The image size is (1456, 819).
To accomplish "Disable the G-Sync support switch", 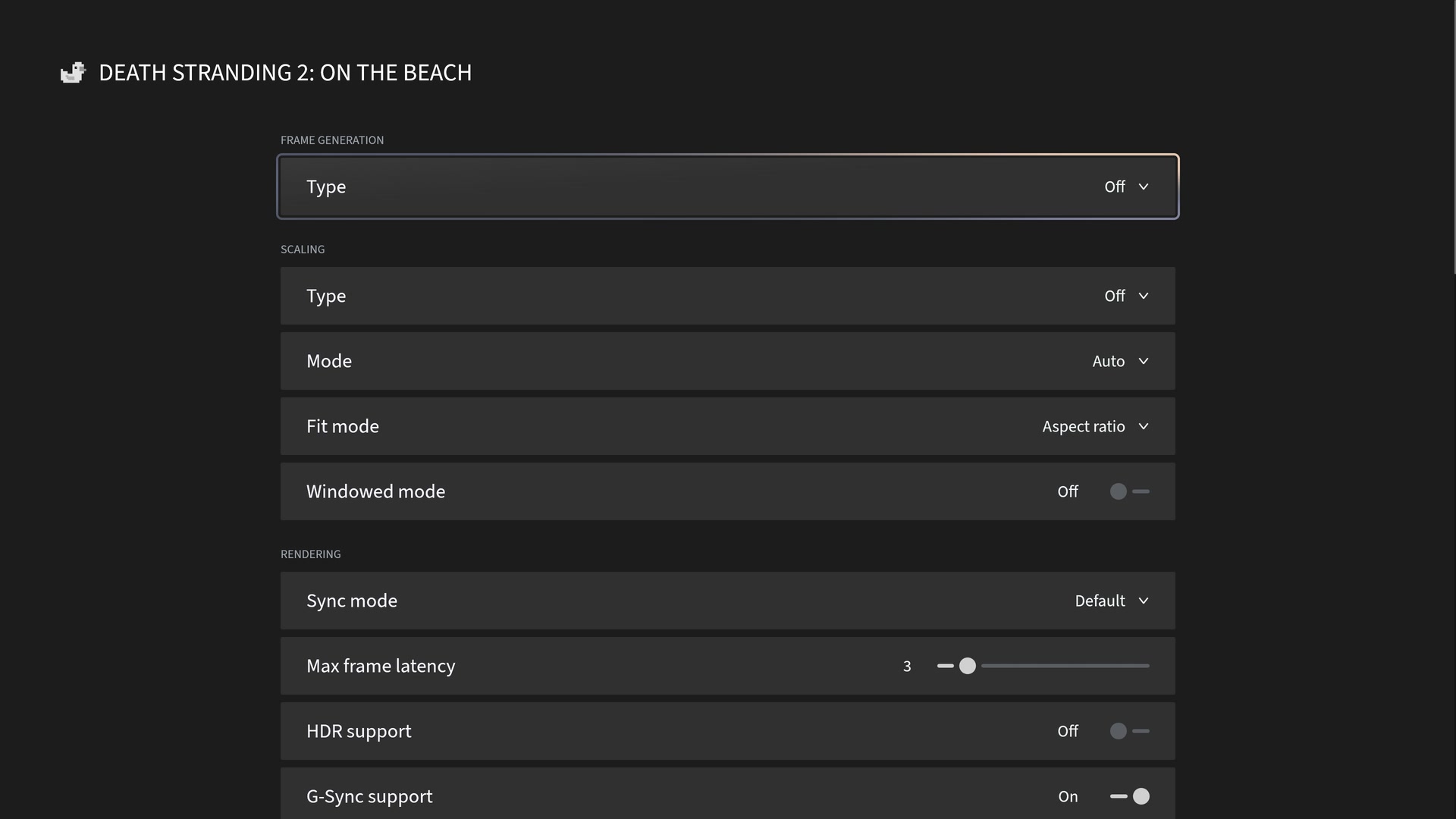I will 1129,796.
